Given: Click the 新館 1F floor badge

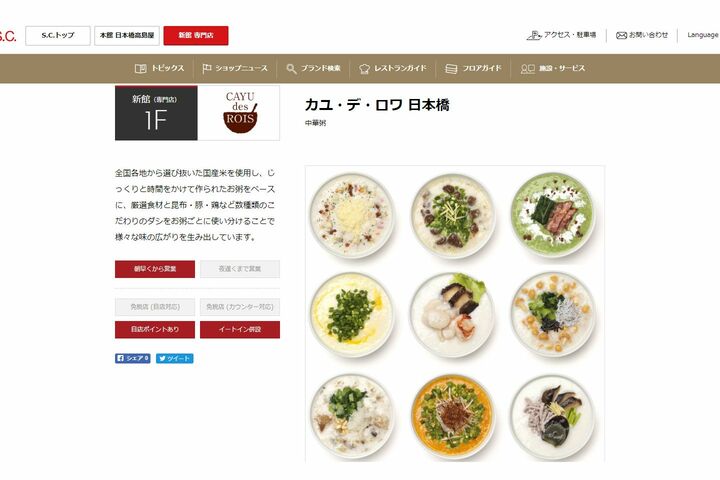Looking at the screenshot, I should click(156, 113).
